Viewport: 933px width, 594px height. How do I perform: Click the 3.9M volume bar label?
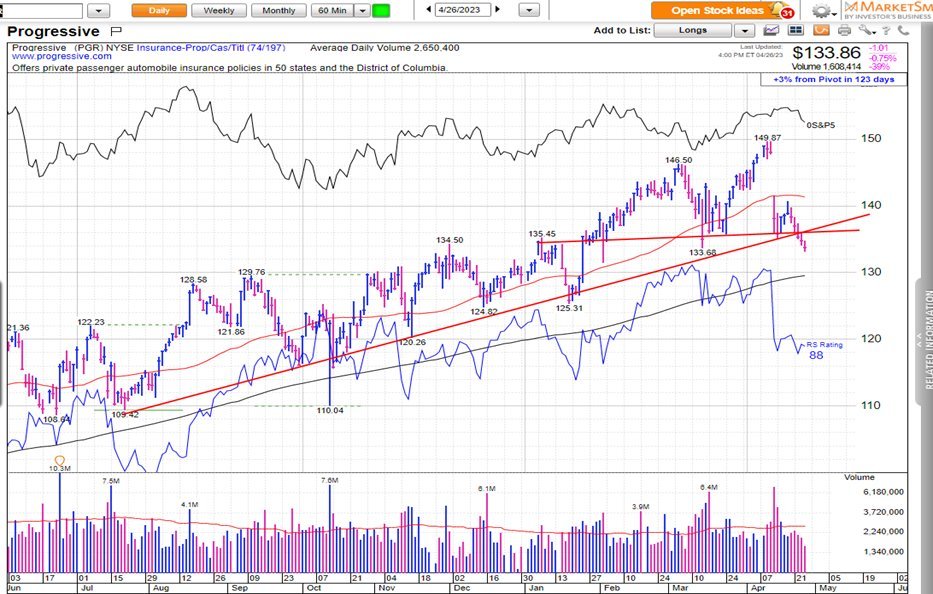point(641,507)
